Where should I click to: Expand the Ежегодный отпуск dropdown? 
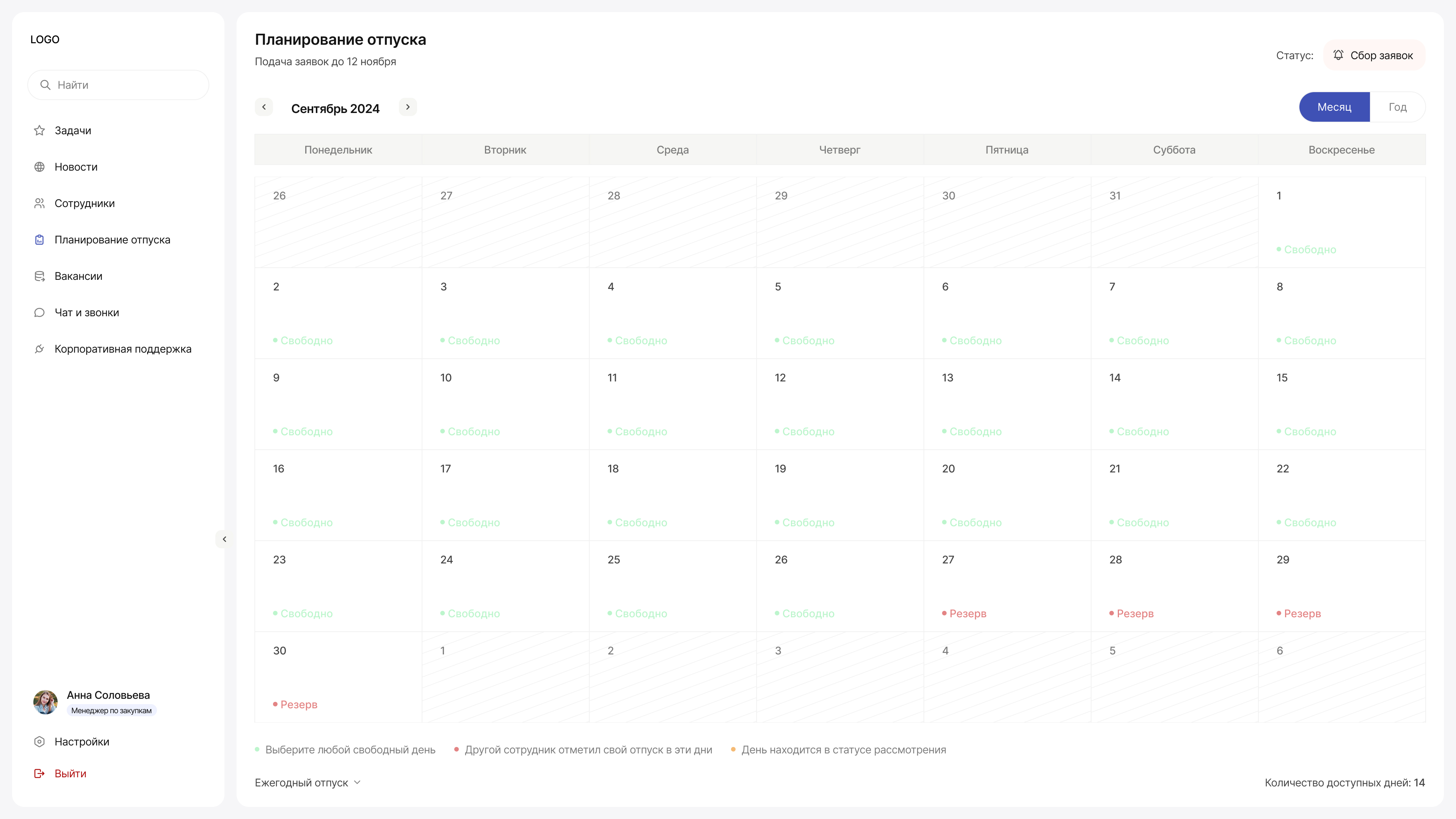[308, 783]
